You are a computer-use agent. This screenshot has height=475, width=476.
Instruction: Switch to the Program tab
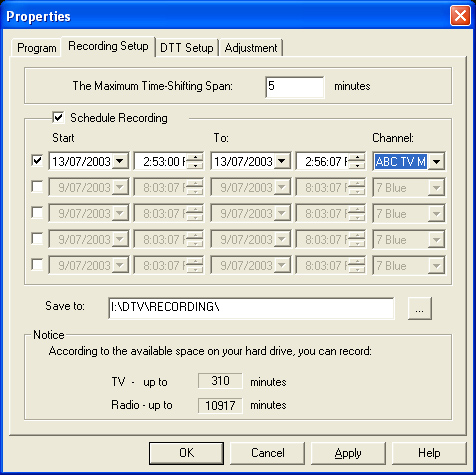(36, 48)
